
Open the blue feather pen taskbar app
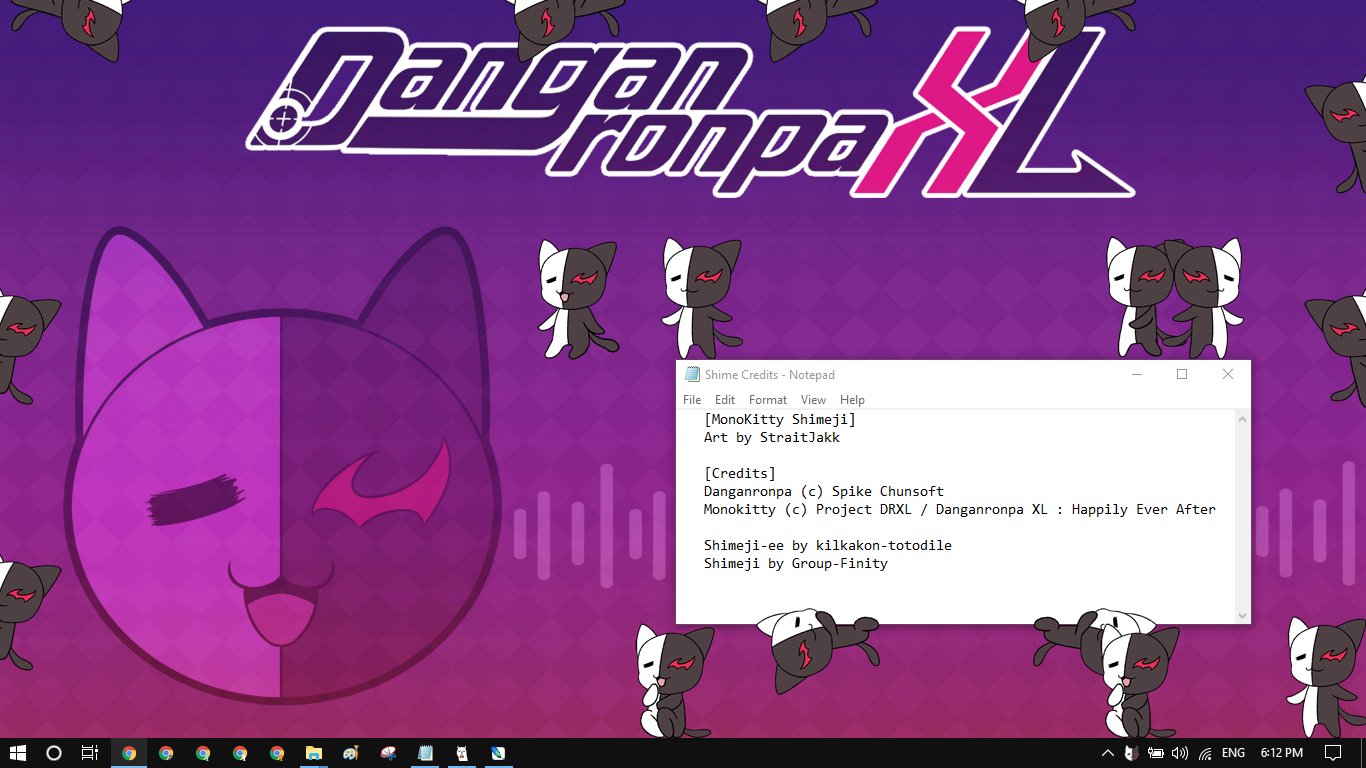click(x=498, y=753)
